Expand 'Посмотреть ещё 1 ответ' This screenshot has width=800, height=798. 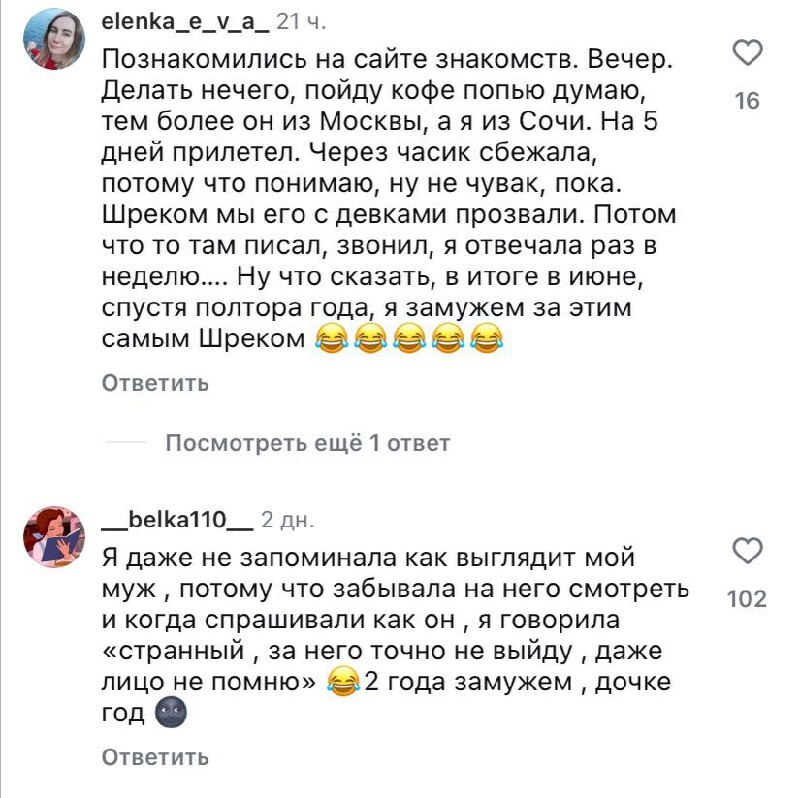[x=307, y=443]
